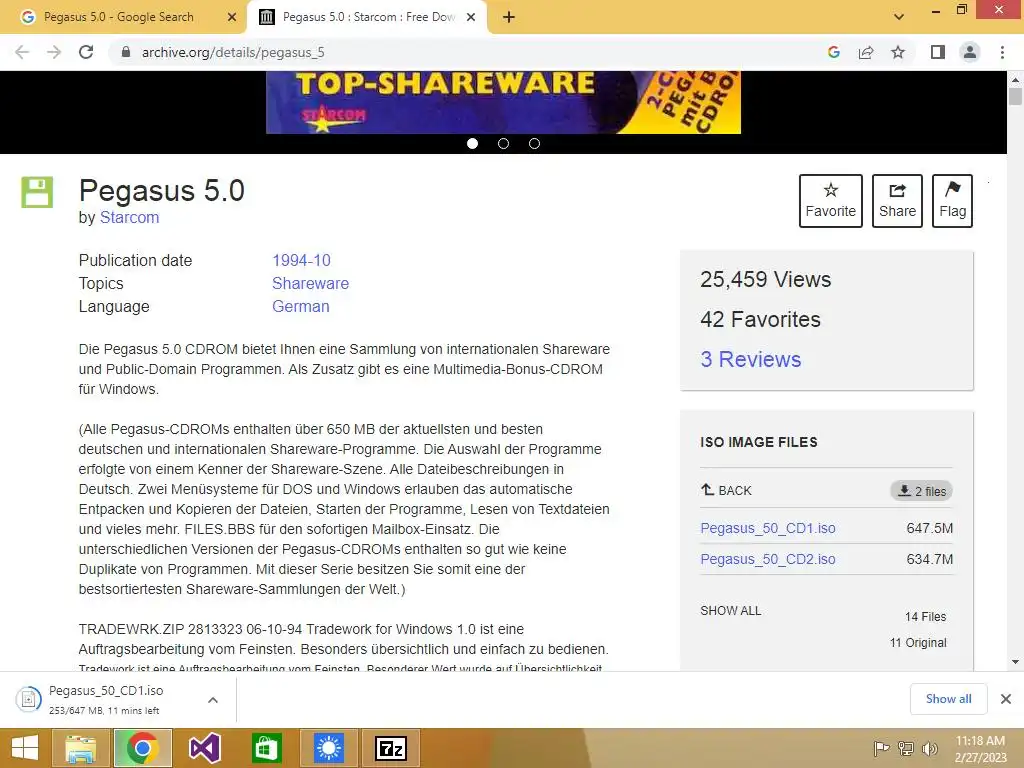
Task: Open the Starcom creator link
Action: 129,217
